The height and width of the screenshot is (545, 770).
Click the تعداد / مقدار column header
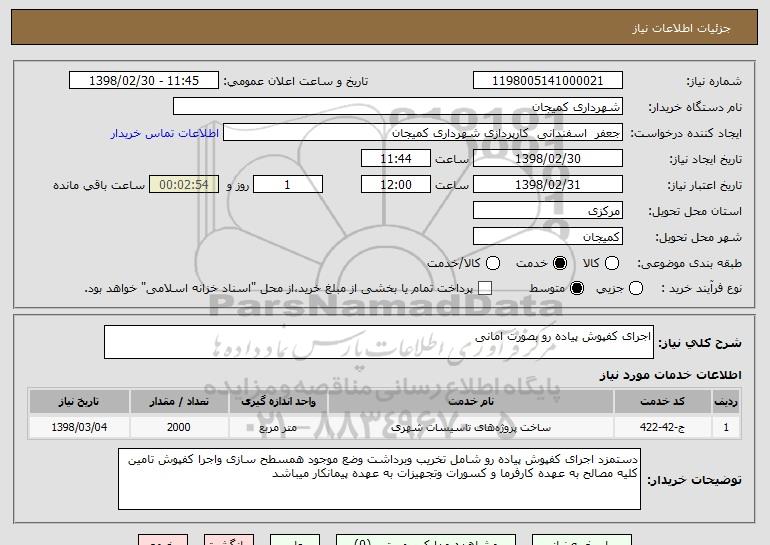(179, 402)
